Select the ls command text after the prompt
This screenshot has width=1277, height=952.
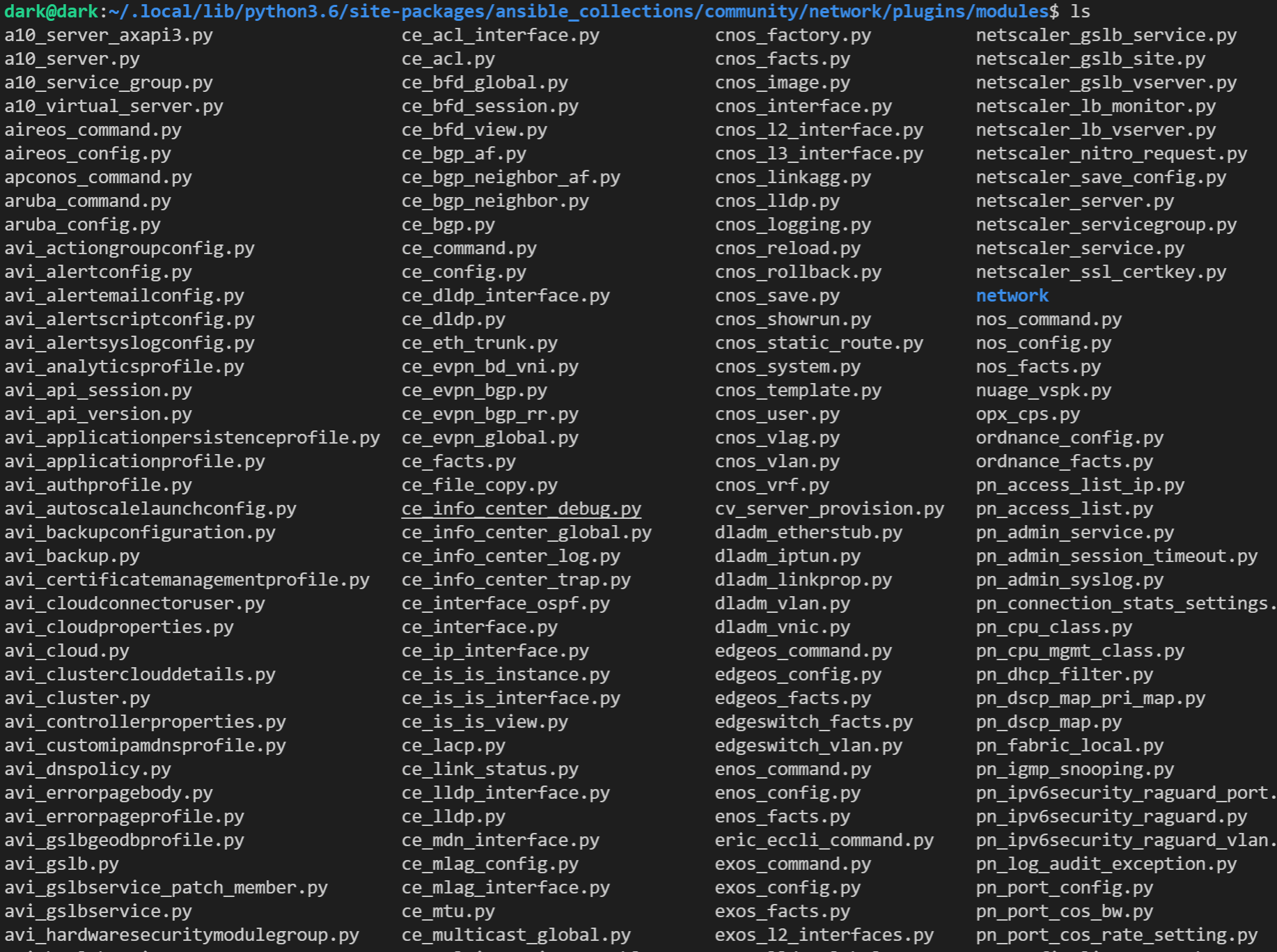(1080, 11)
